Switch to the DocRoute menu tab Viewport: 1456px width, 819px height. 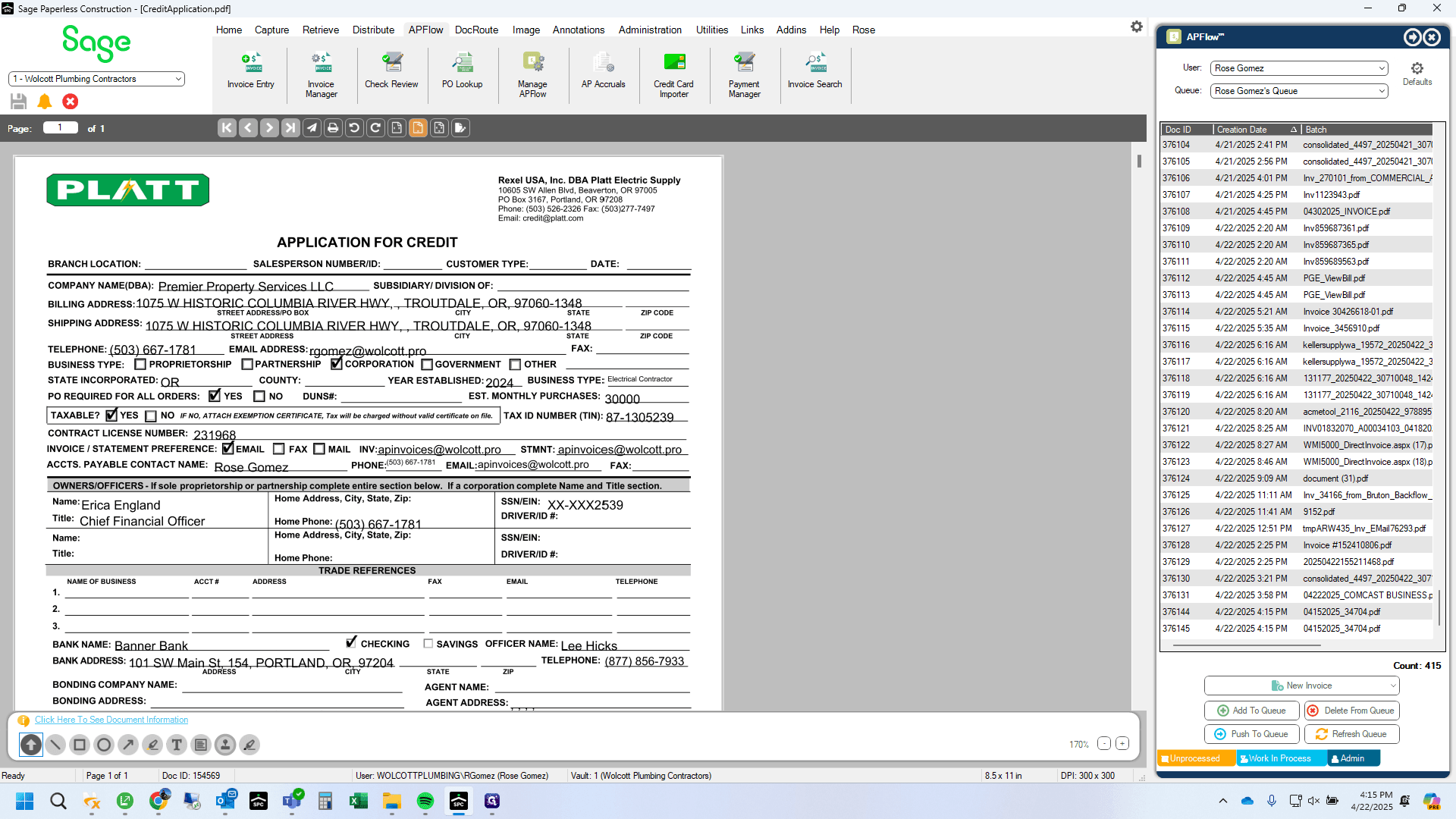[x=476, y=30]
